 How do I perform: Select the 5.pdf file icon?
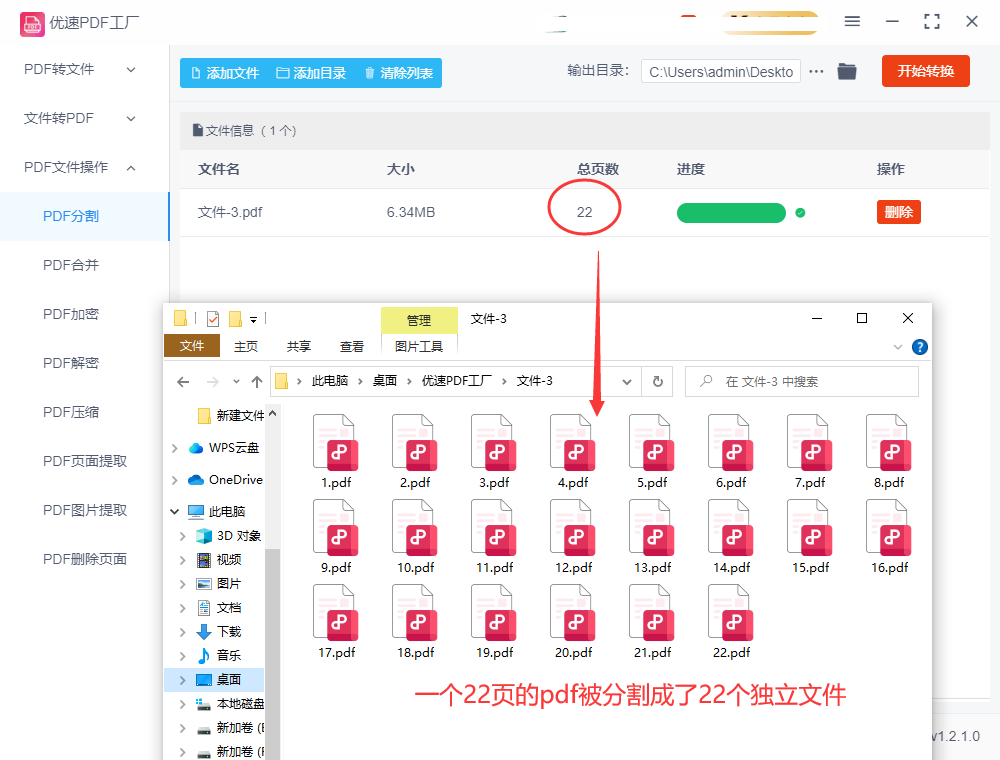click(652, 442)
